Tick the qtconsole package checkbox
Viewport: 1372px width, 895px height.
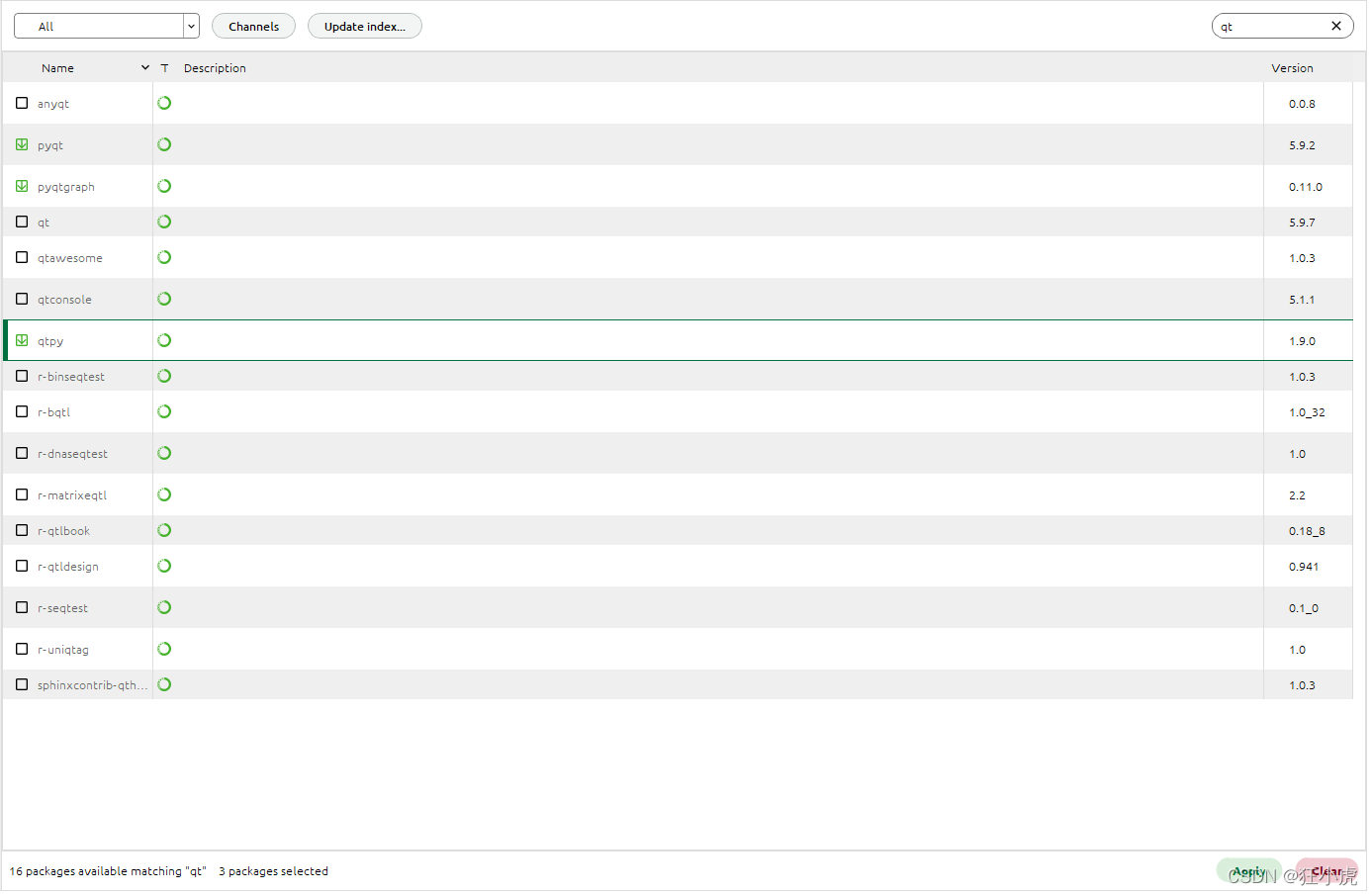click(x=22, y=299)
